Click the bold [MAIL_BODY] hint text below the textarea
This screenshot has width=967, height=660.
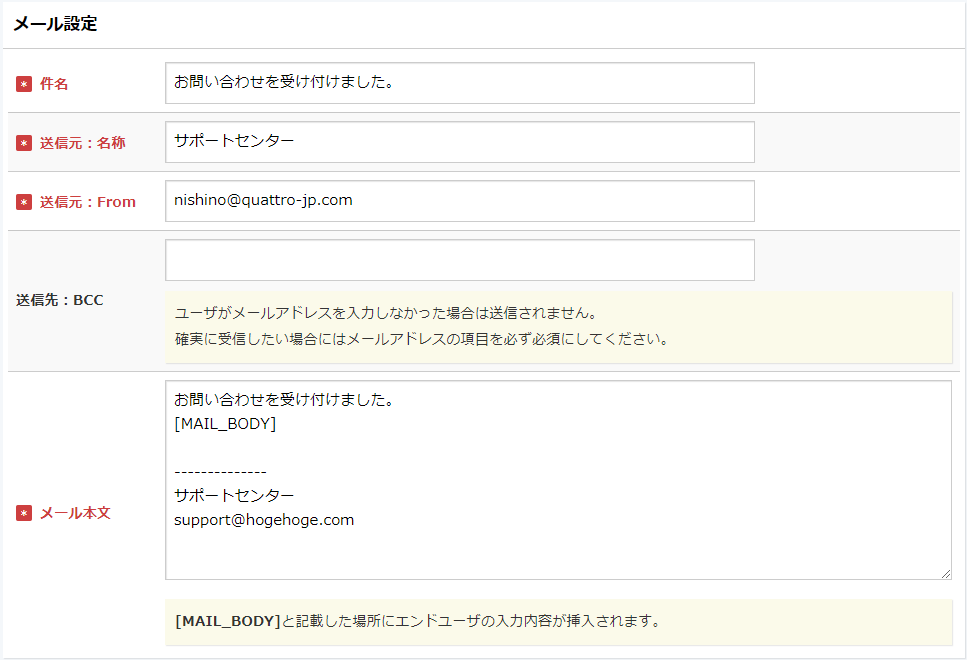(228, 621)
